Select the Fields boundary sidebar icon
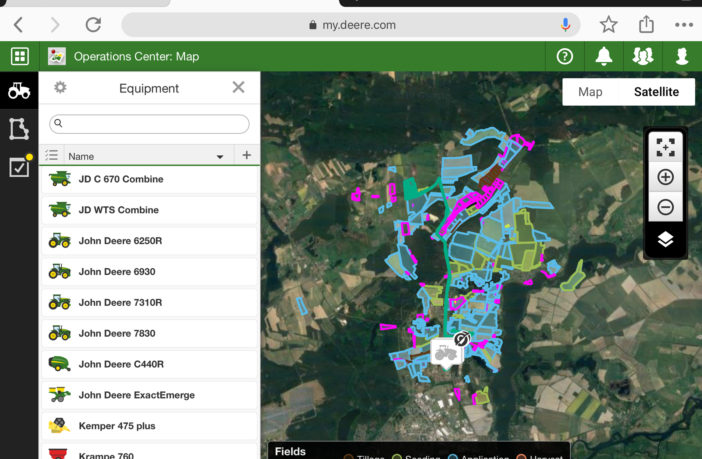702x459 pixels. 19,129
